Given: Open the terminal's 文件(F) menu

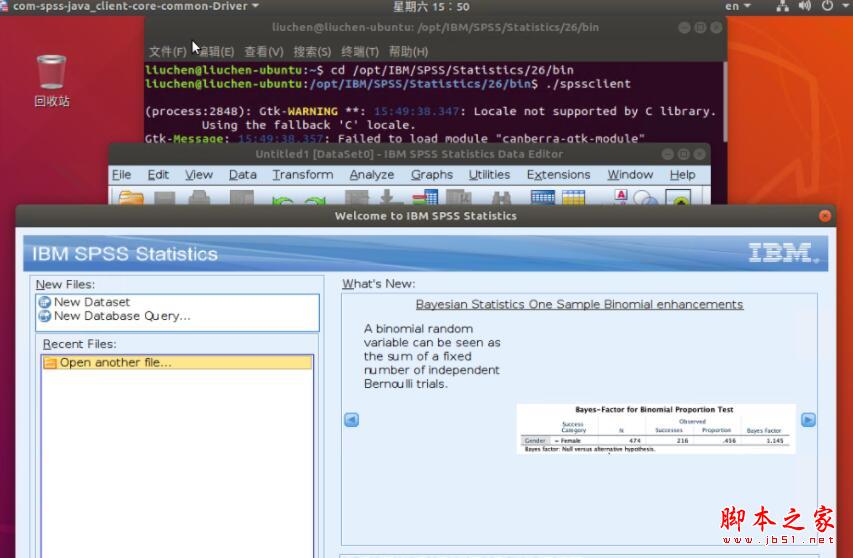Looking at the screenshot, I should pos(168,52).
